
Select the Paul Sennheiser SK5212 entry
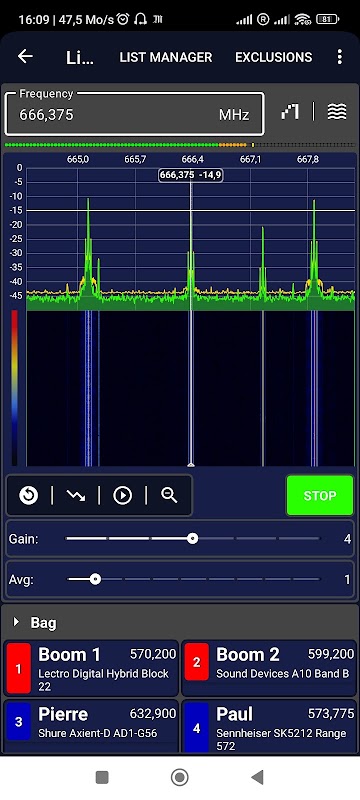[269, 727]
